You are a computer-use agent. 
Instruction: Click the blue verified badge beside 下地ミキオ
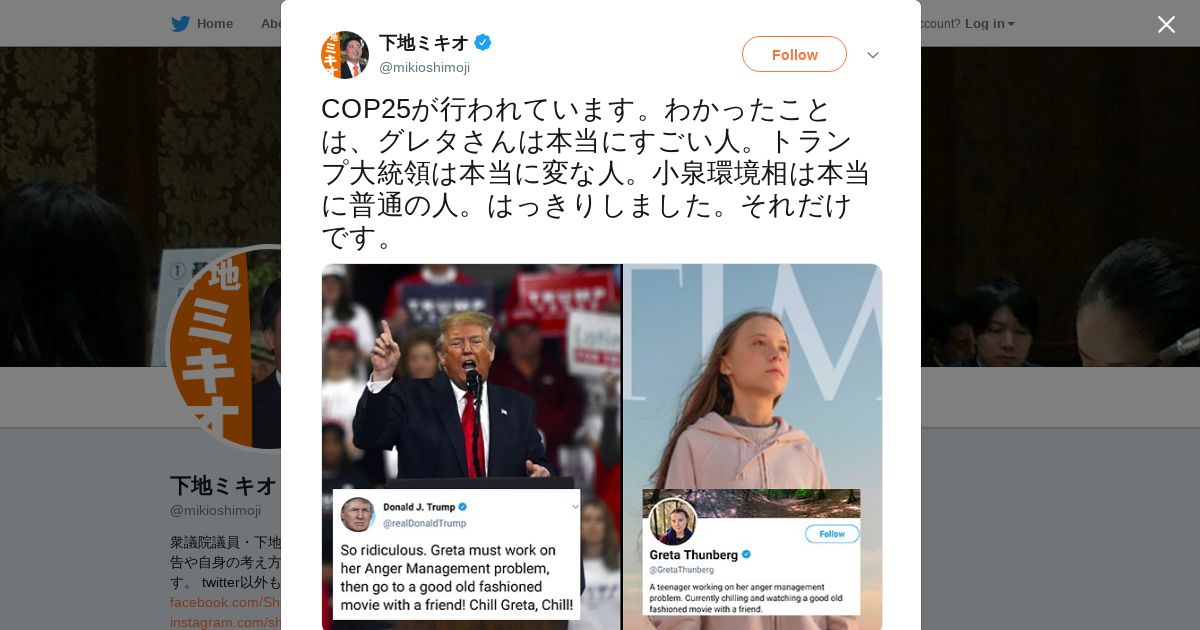click(483, 42)
